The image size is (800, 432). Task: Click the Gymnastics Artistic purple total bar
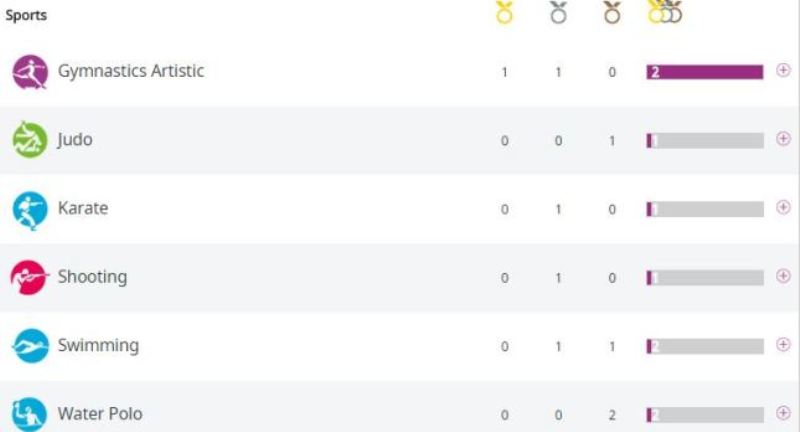(705, 72)
